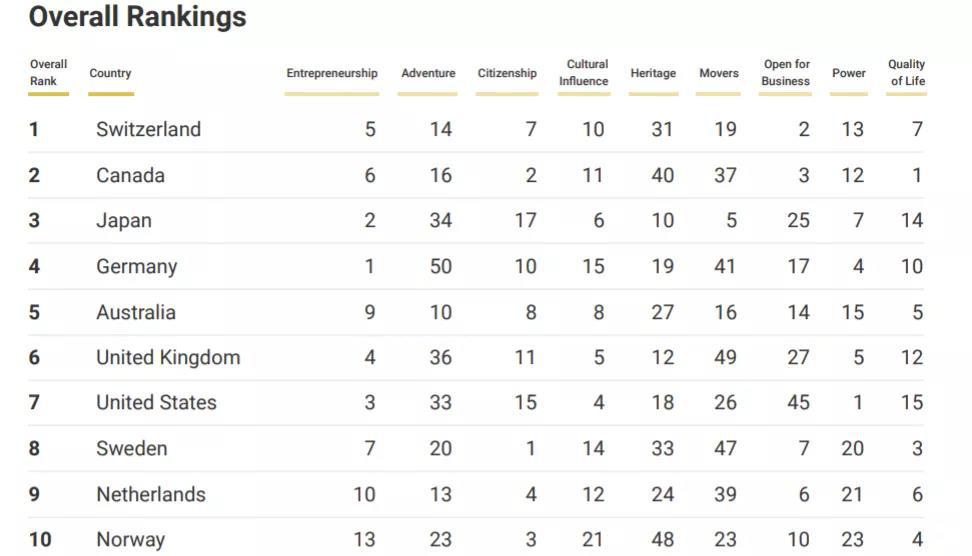Sort by the Overall Rank column header
Image resolution: width=972 pixels, height=556 pixels.
pos(48,73)
